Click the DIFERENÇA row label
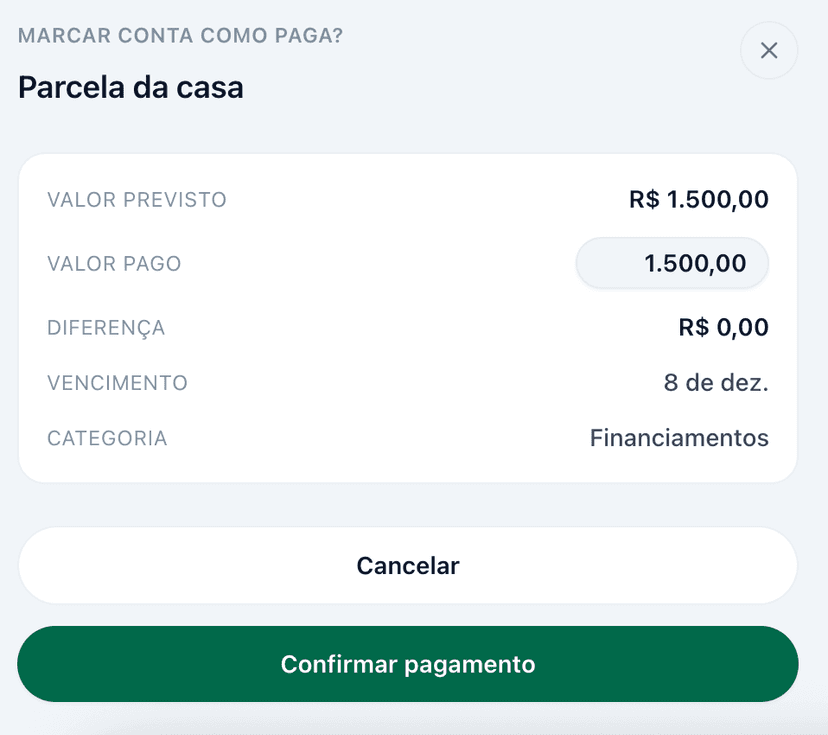Screen dimensions: 828x735 click(x=106, y=327)
